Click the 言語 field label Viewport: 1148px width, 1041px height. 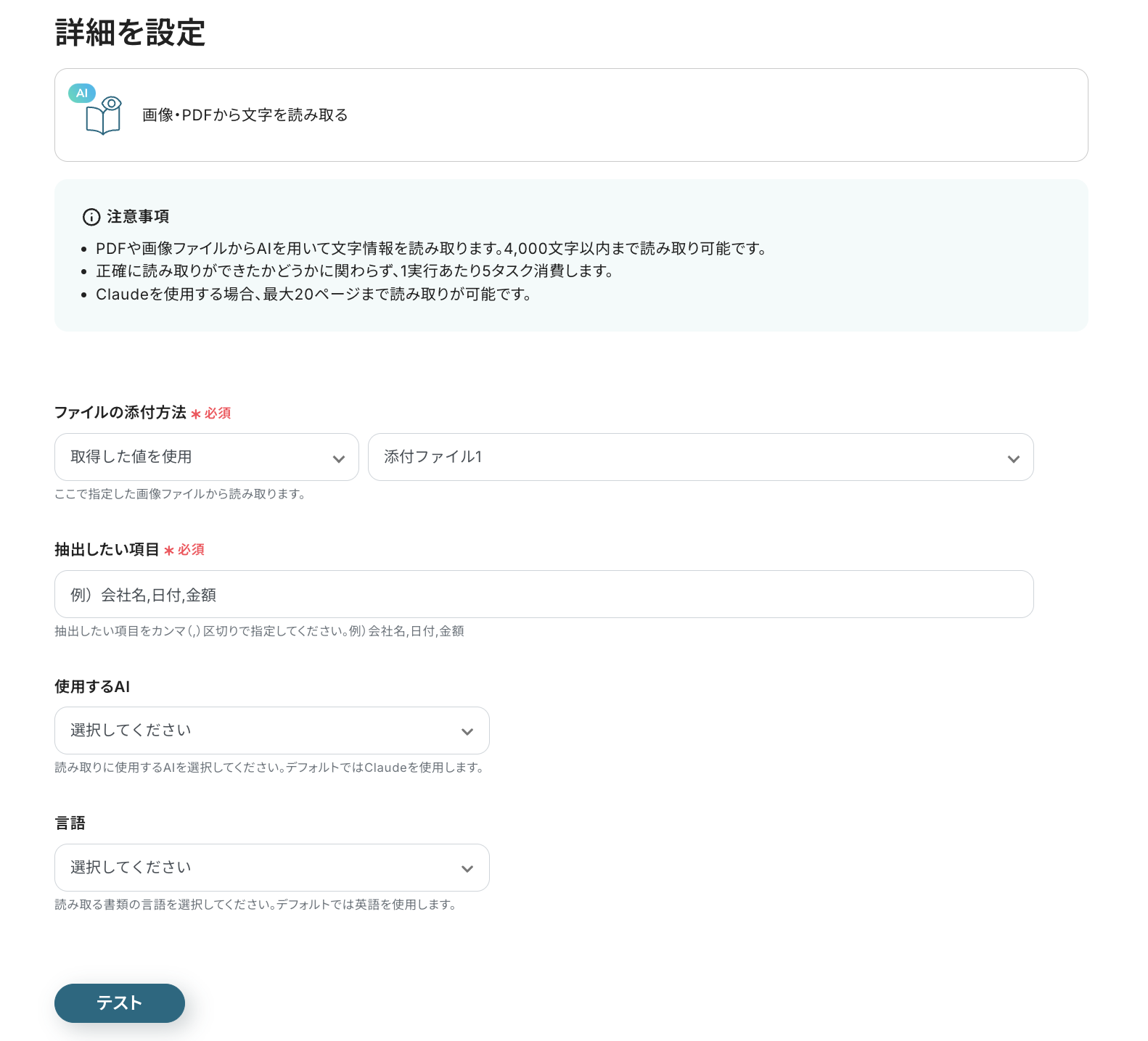(x=70, y=823)
